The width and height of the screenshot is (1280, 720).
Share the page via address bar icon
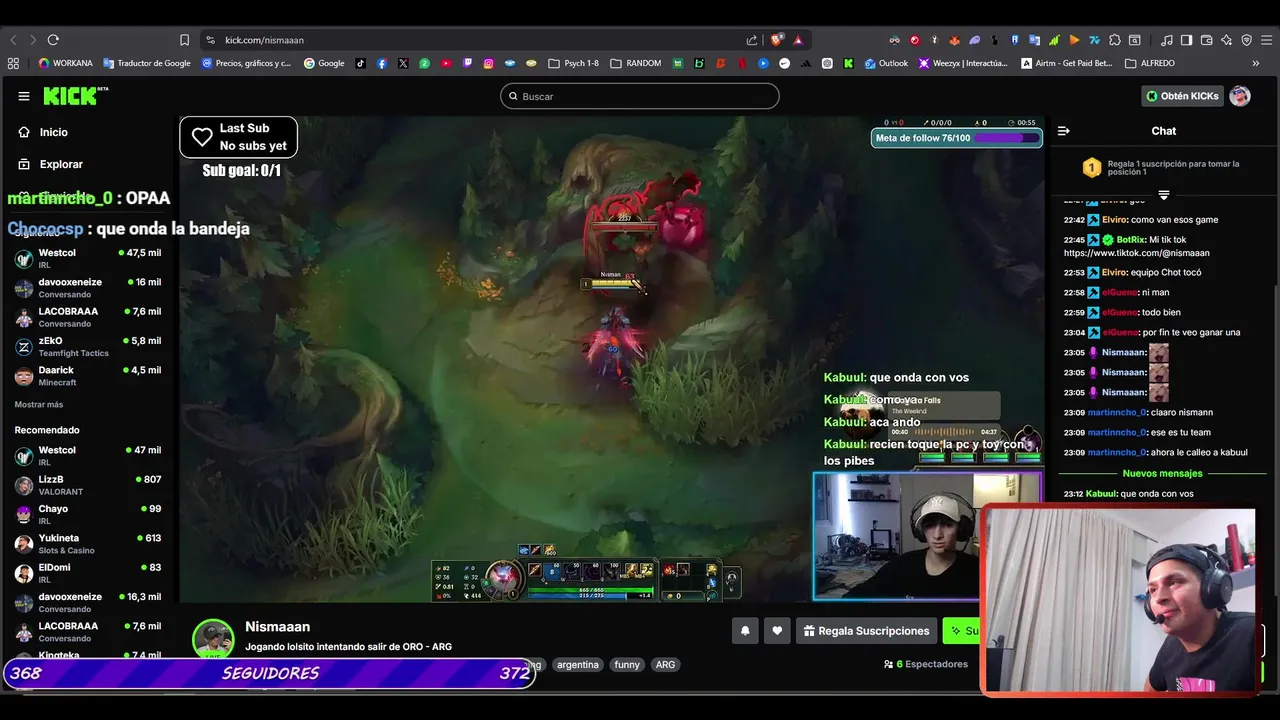tap(752, 40)
